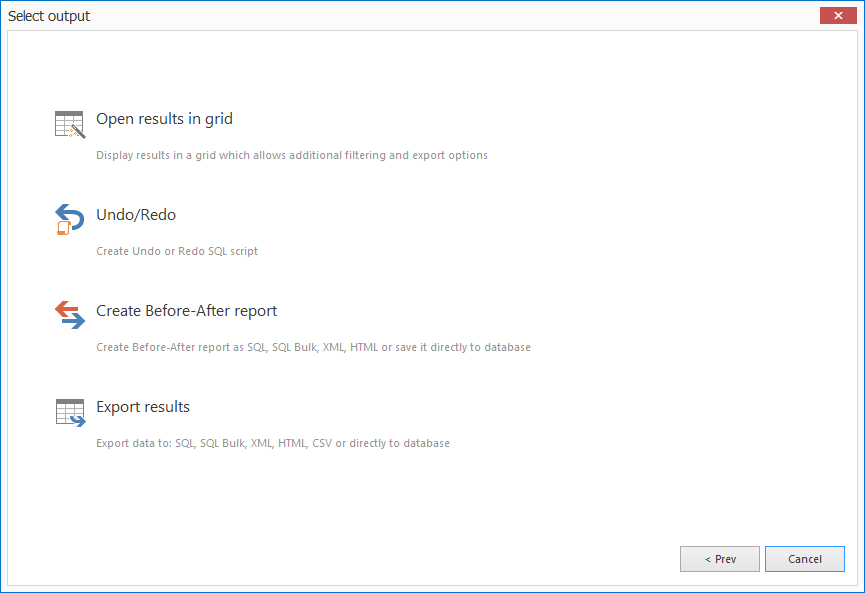Pick the Export results option
Screen dimensions: 865x593
tap(142, 406)
